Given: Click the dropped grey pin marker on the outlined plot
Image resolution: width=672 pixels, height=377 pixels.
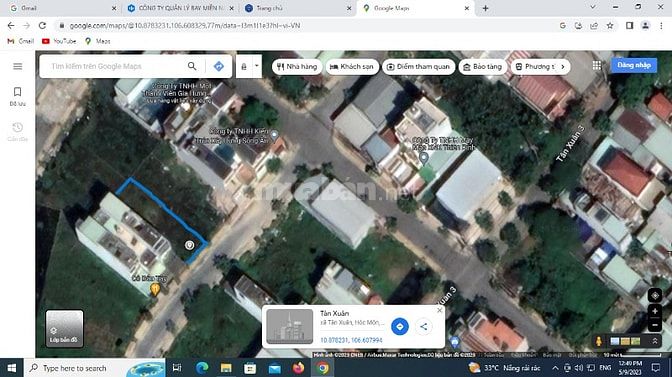Looking at the screenshot, I should [189, 245].
